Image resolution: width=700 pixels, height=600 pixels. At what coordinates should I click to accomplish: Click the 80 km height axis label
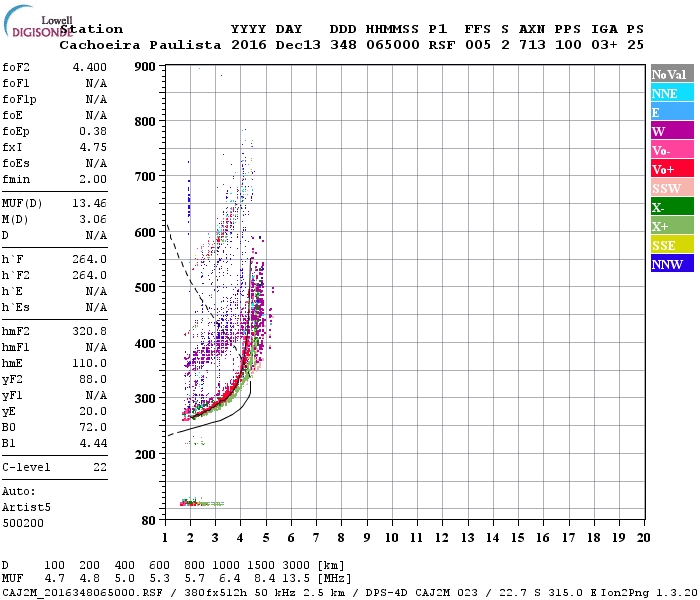(148, 521)
